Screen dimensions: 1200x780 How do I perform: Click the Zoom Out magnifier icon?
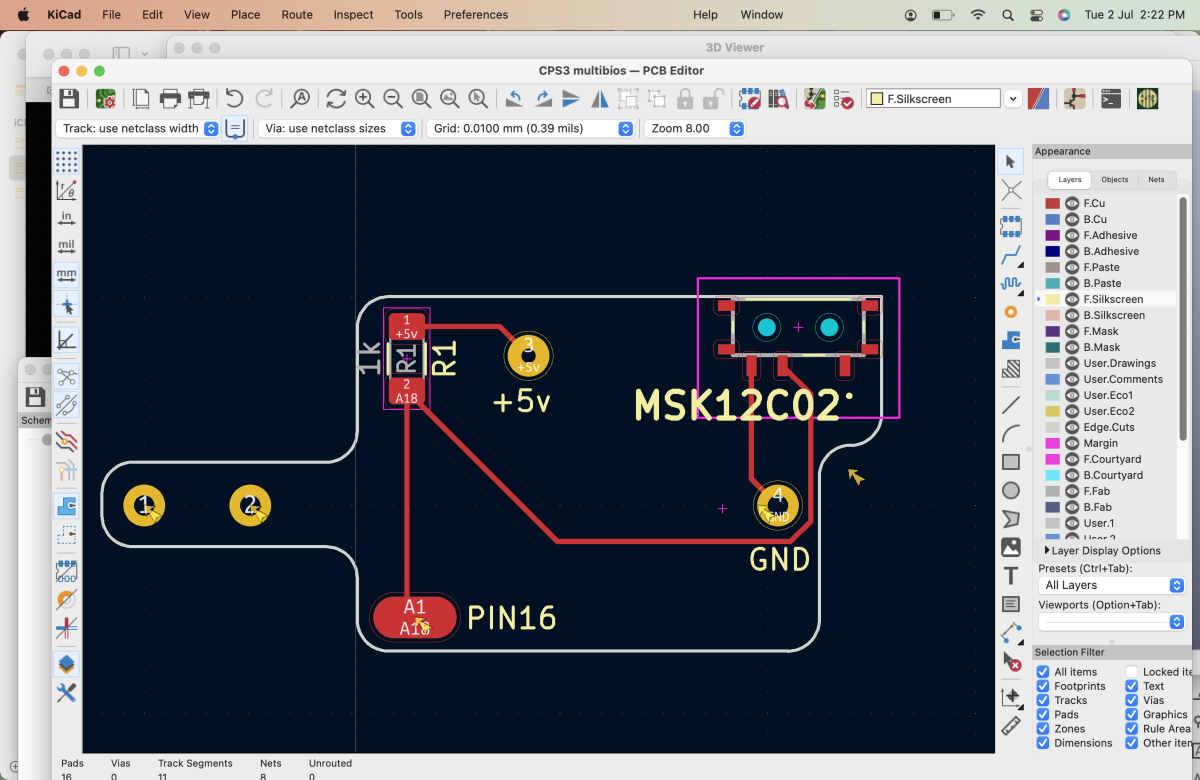tap(393, 99)
